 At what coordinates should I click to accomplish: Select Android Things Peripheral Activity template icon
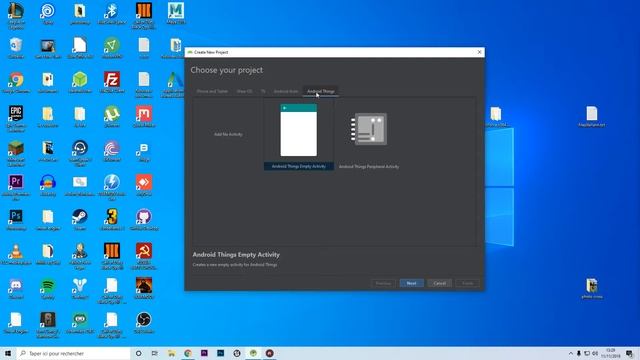pyautogui.click(x=369, y=129)
